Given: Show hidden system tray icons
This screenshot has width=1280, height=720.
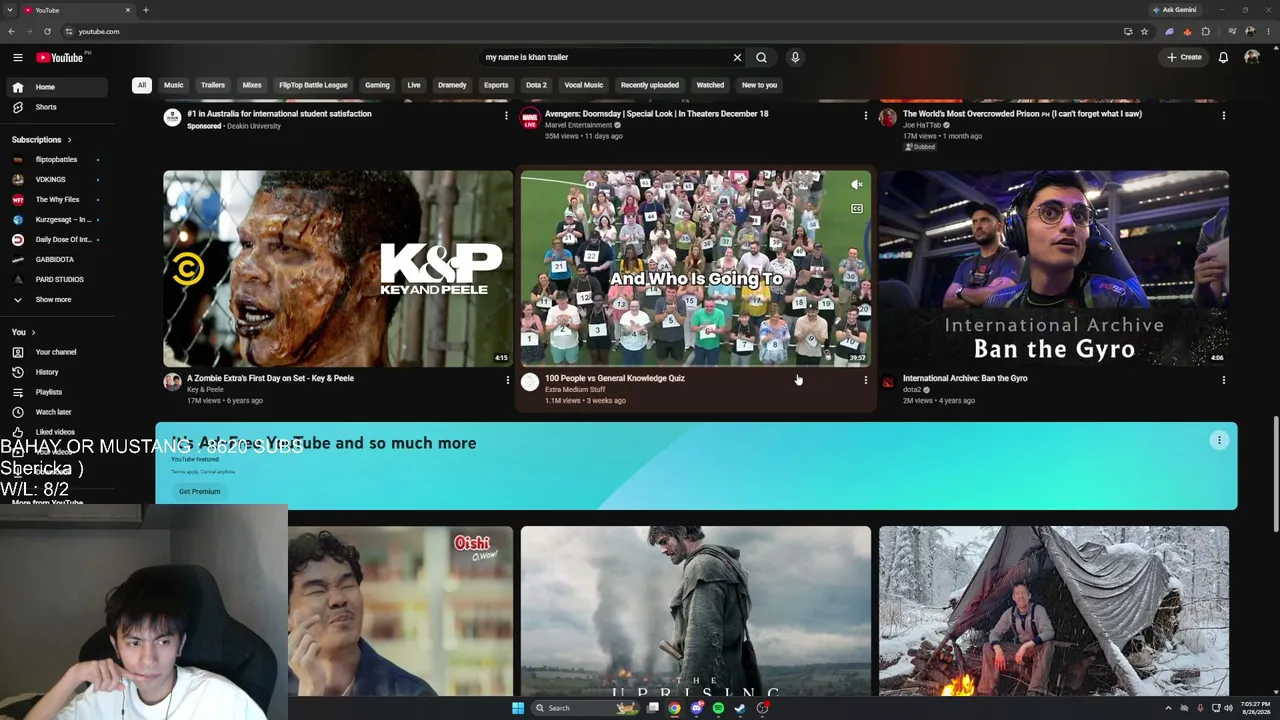Looking at the screenshot, I should coord(1169,708).
